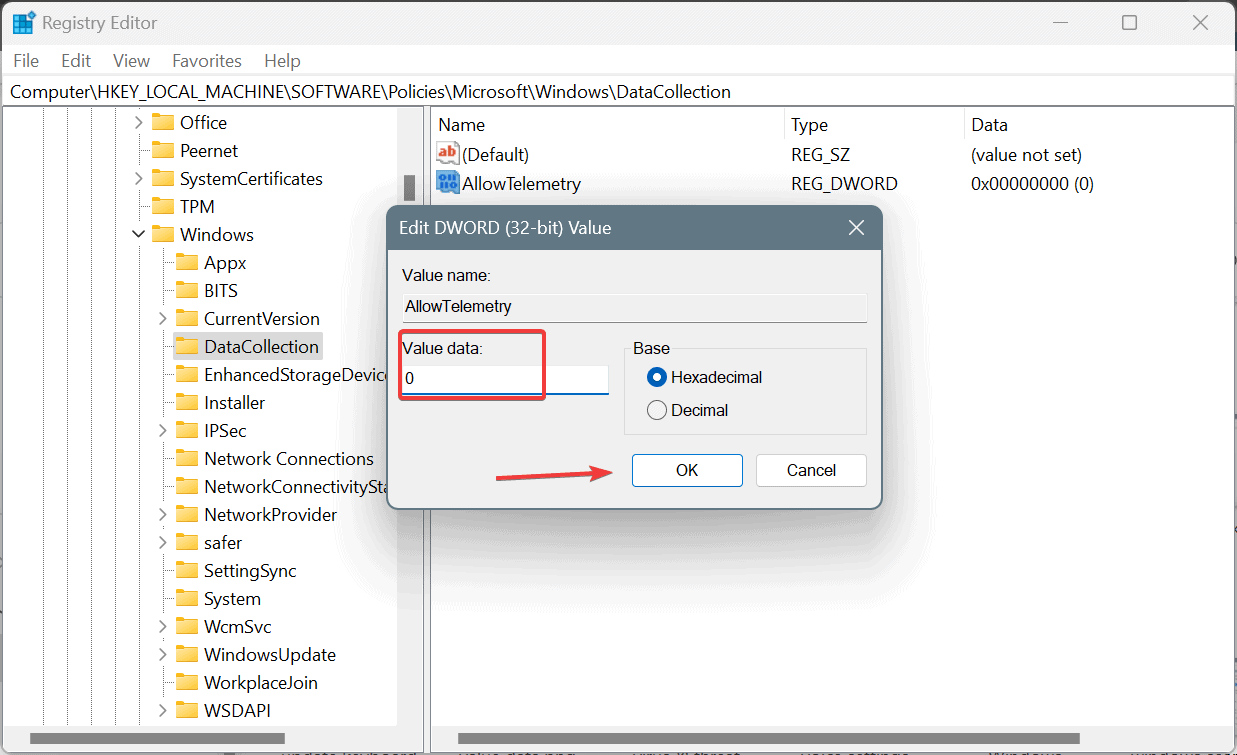Click the REG_DWORD type cell

point(844,184)
